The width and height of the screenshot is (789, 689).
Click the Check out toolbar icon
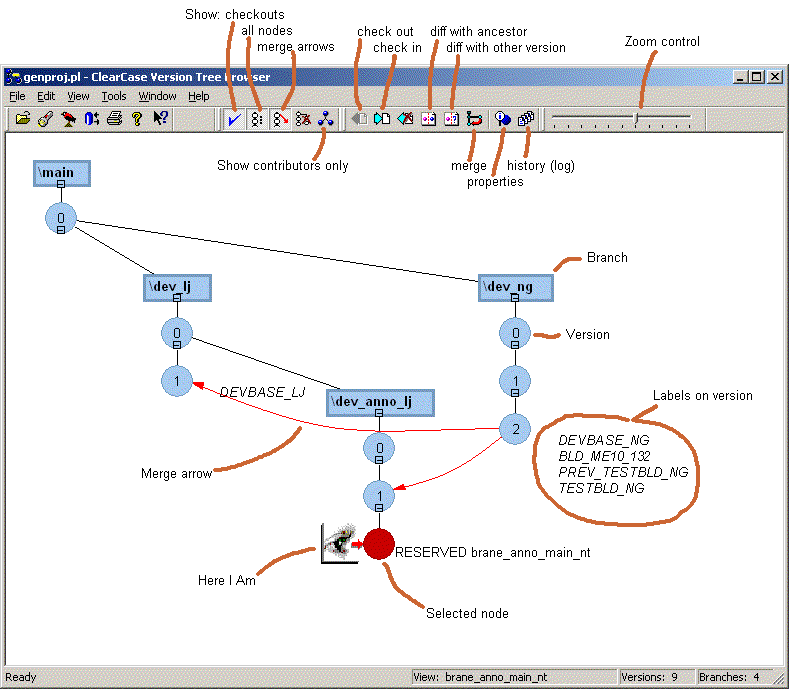[359, 119]
